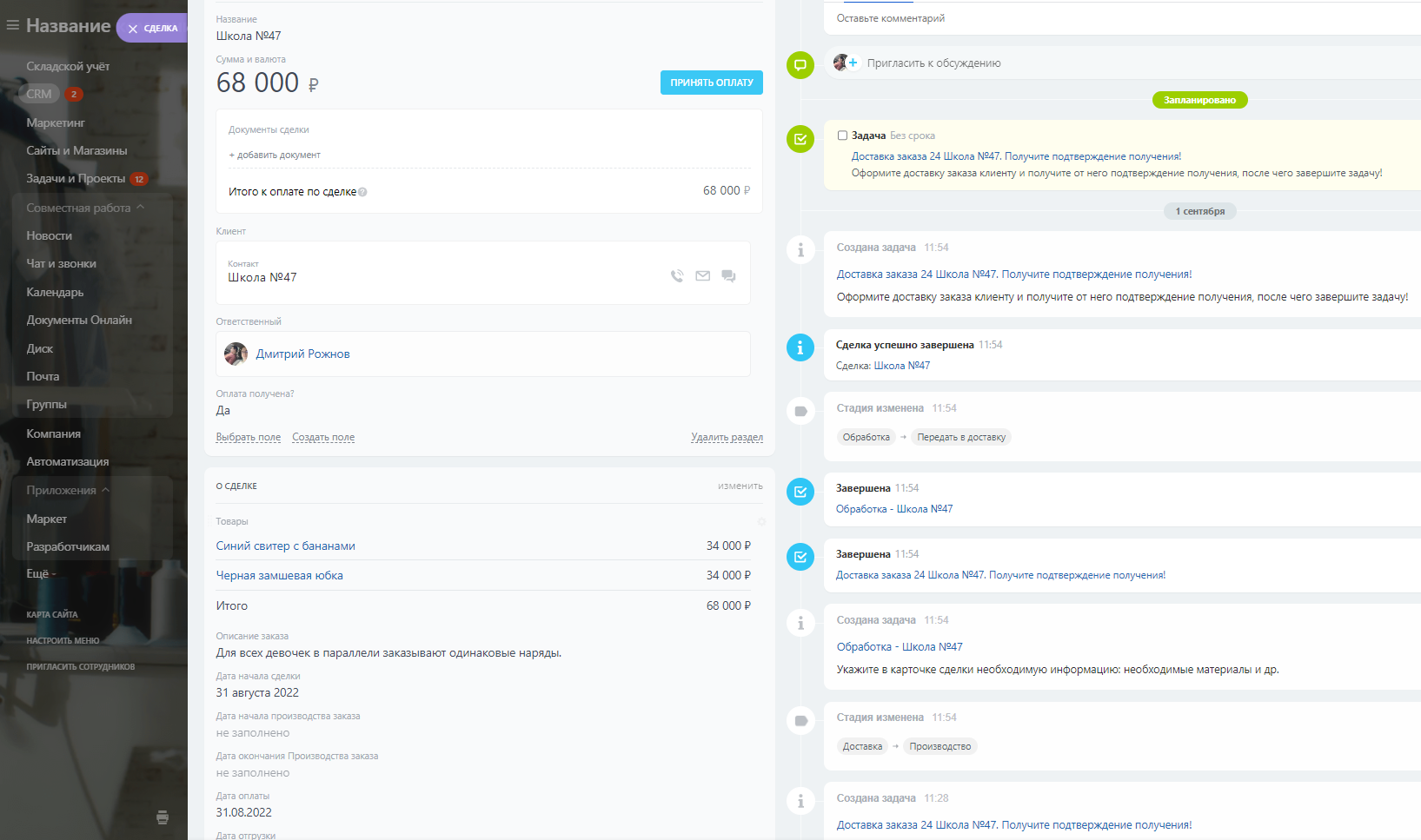The image size is (1421, 840).
Task: Click the plus icon to invite to discussion
Action: (853, 63)
